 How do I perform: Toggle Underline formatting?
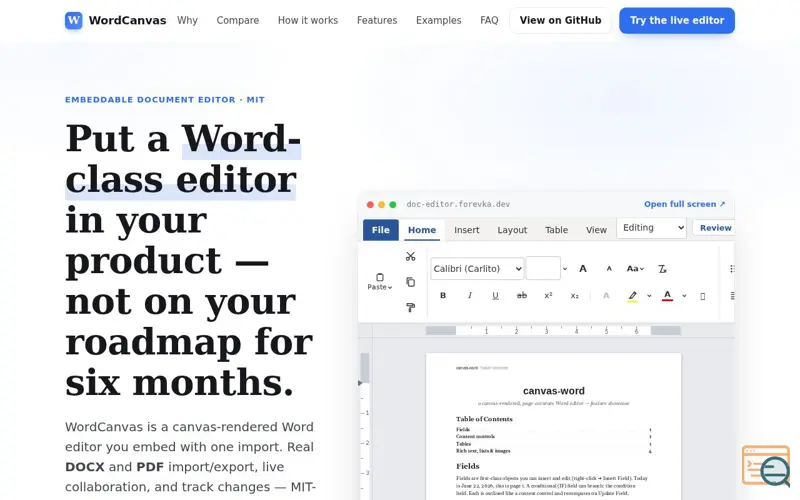coord(495,295)
